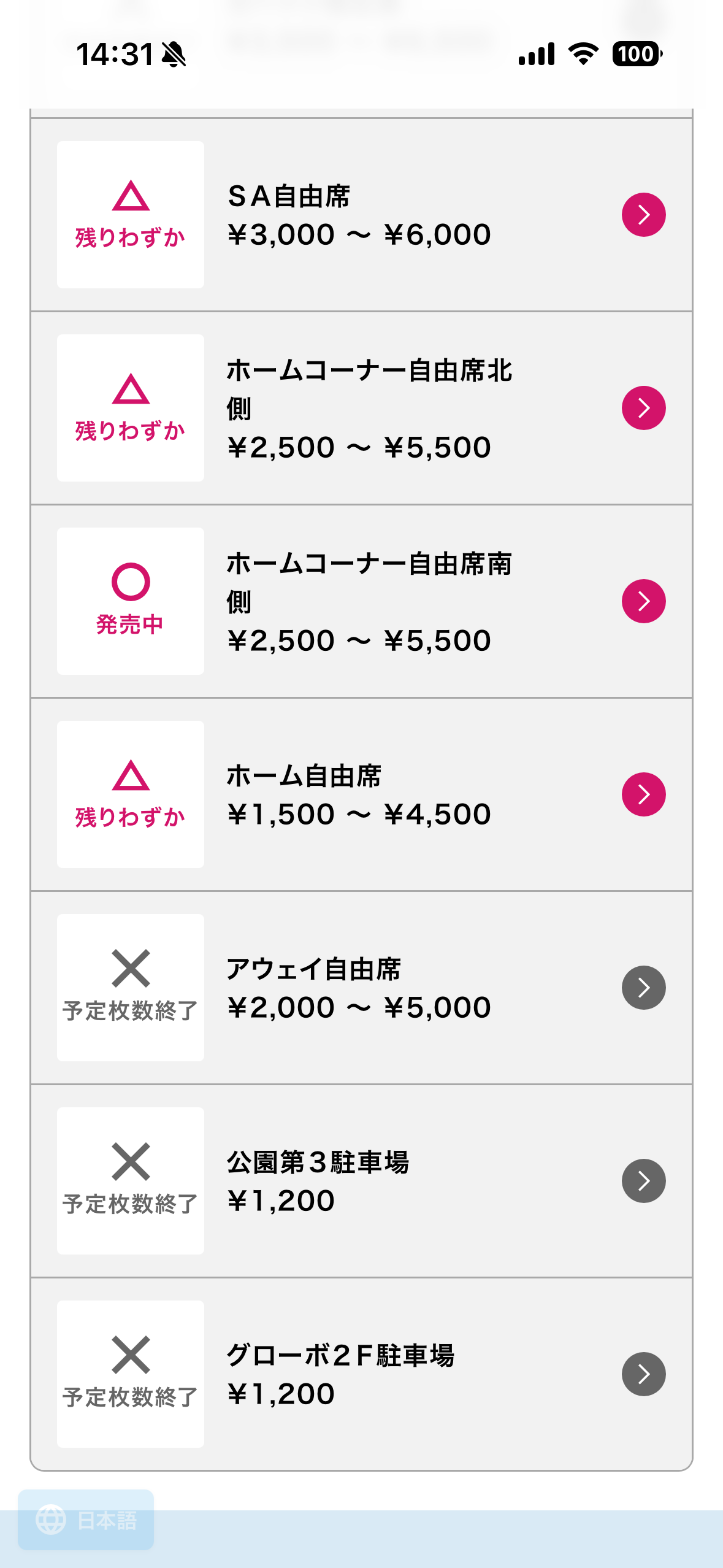The image size is (723, 1568).
Task: Tap the SA自由席 残りわずか triangle badge
Action: [131, 215]
